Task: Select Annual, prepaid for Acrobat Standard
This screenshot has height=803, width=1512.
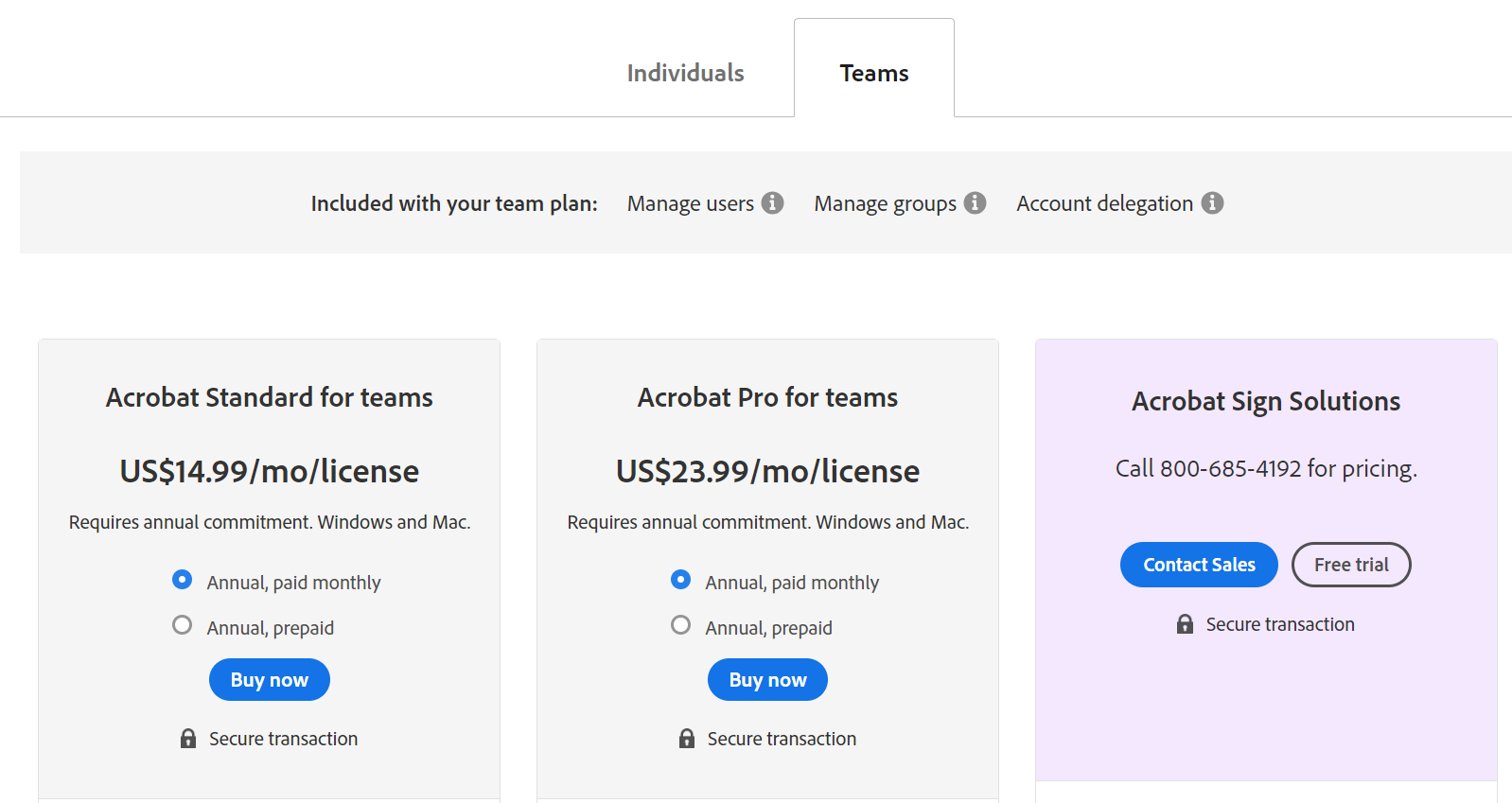Action: click(x=183, y=625)
